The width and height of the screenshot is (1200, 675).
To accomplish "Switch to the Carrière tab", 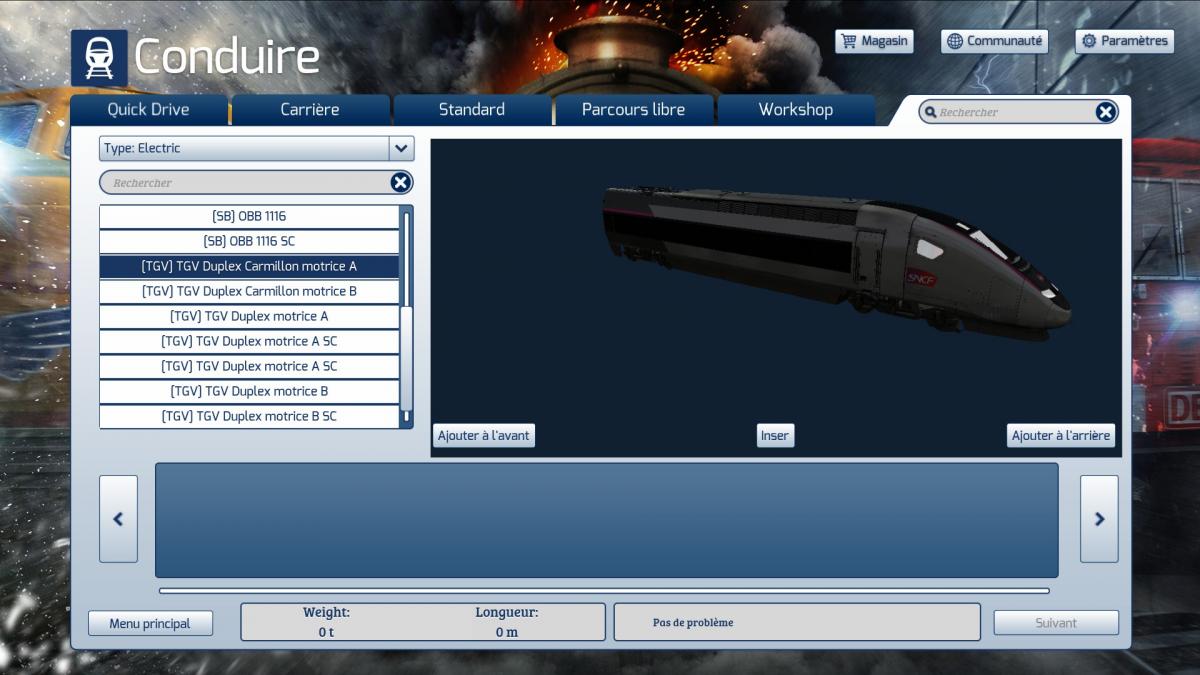I will [310, 110].
